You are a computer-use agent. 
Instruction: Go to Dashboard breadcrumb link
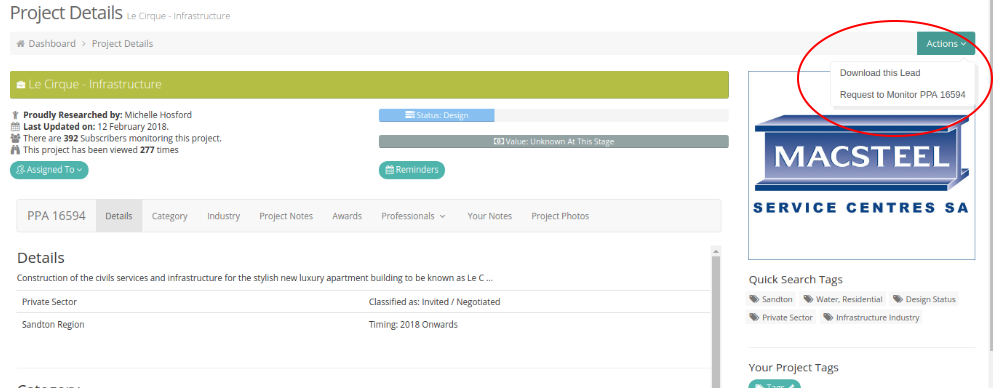pos(52,44)
